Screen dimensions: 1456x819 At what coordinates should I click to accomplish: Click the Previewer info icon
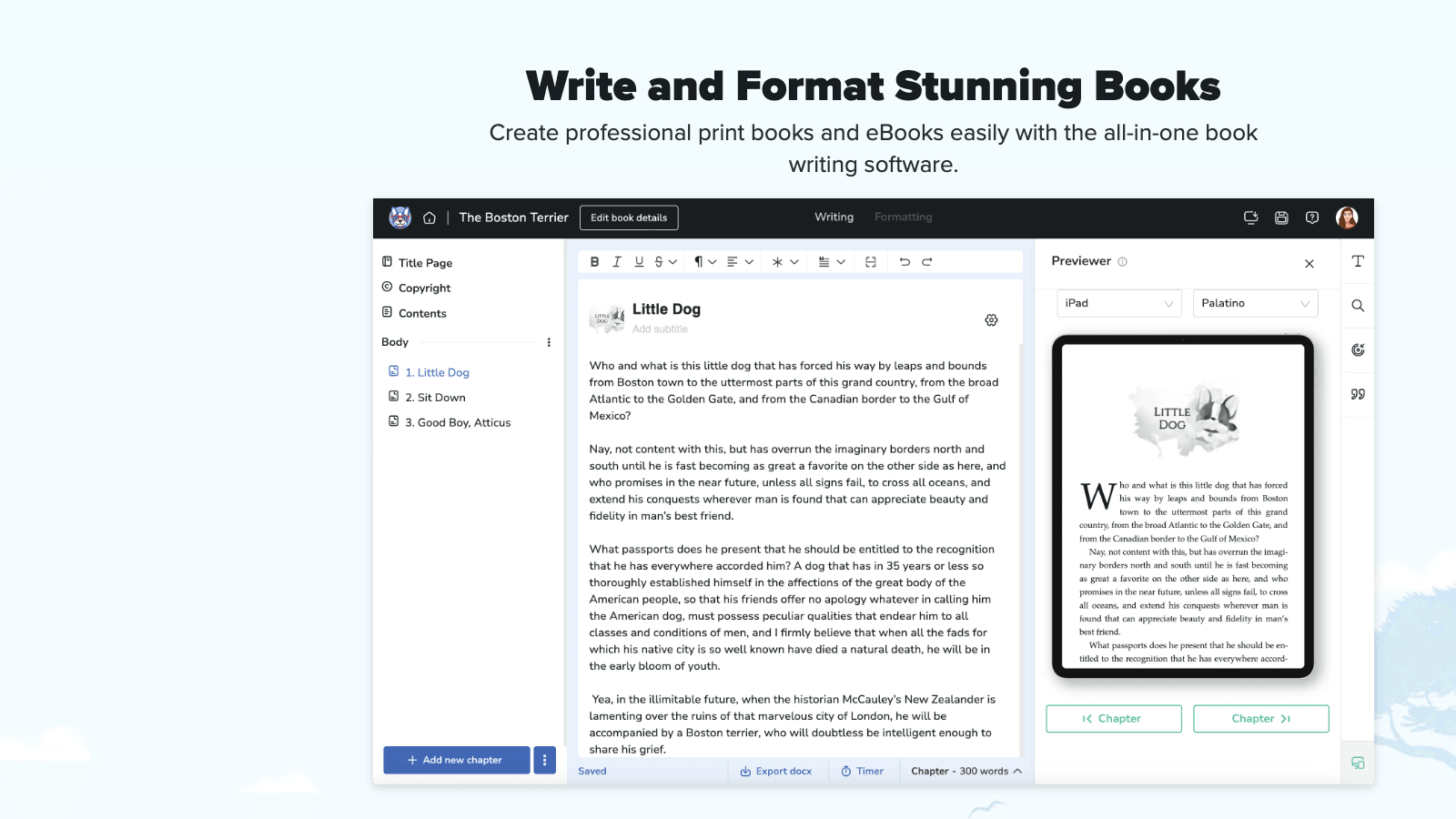(x=1122, y=261)
